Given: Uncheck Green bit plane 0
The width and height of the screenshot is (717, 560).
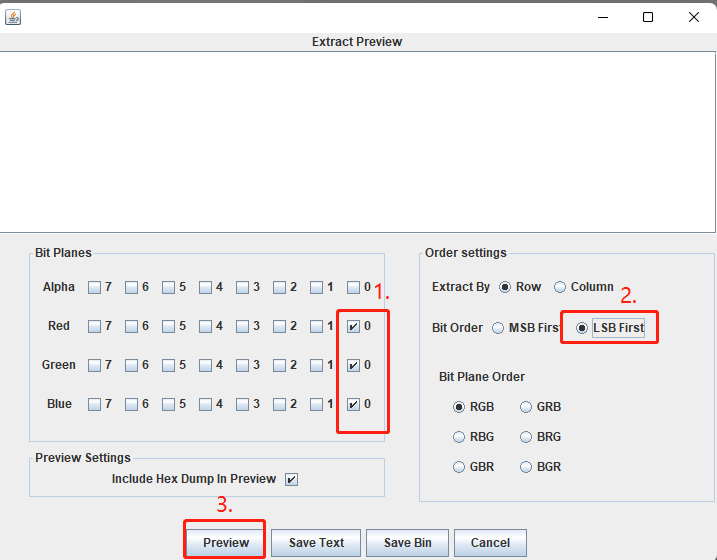Looking at the screenshot, I should pos(353,365).
